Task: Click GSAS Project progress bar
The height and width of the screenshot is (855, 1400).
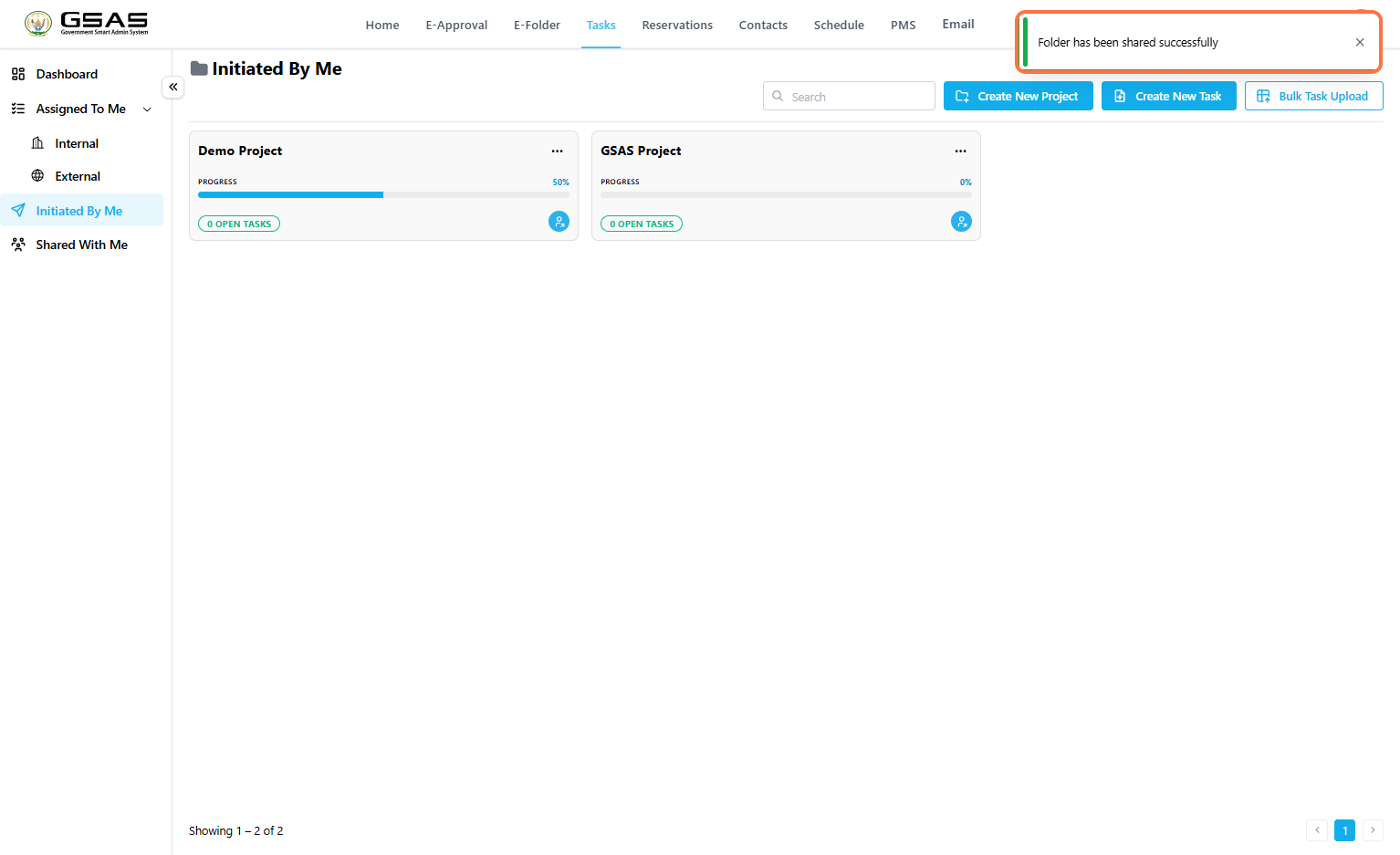Action: [x=786, y=194]
